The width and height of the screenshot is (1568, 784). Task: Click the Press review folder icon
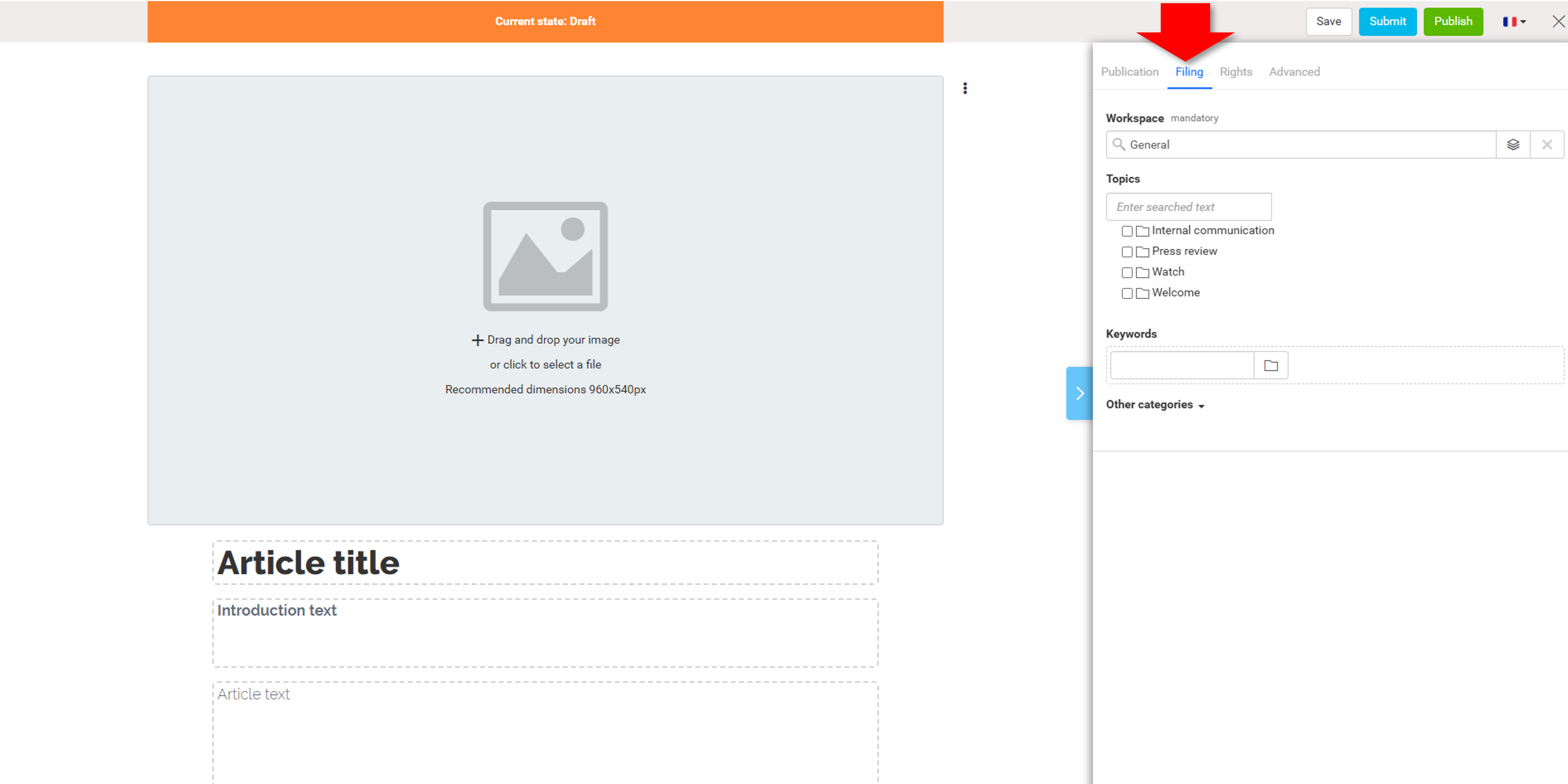click(x=1142, y=252)
